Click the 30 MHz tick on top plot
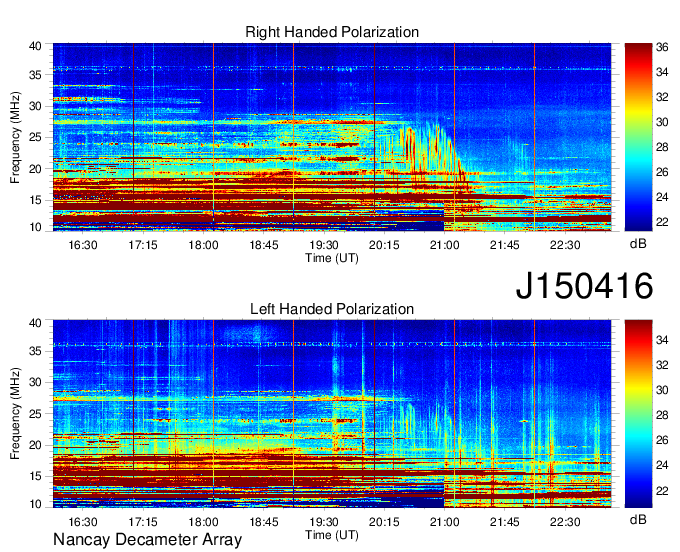Screen dimensions: 680x552 coord(35,106)
